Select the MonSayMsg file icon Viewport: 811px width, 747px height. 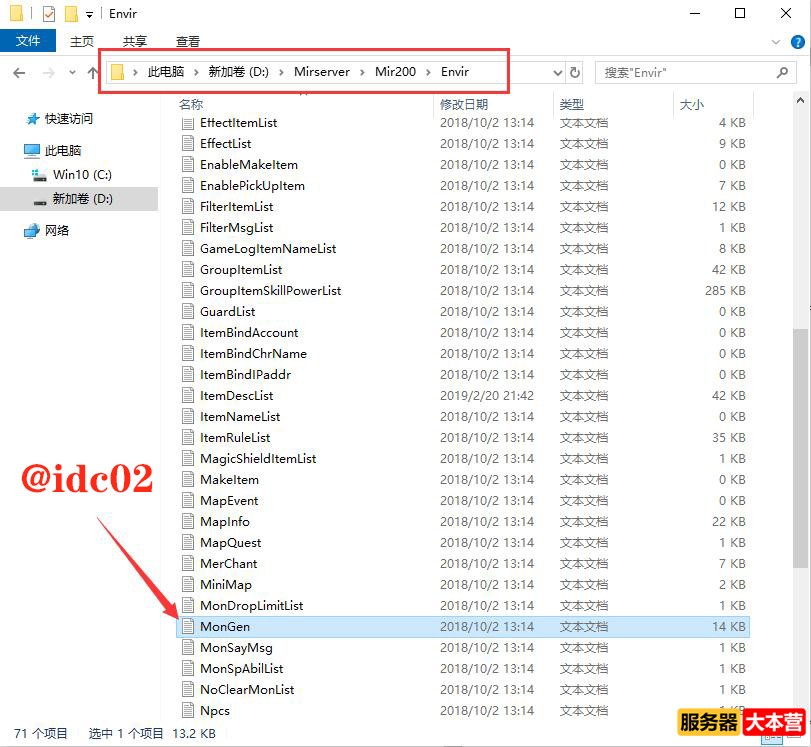[x=188, y=648]
